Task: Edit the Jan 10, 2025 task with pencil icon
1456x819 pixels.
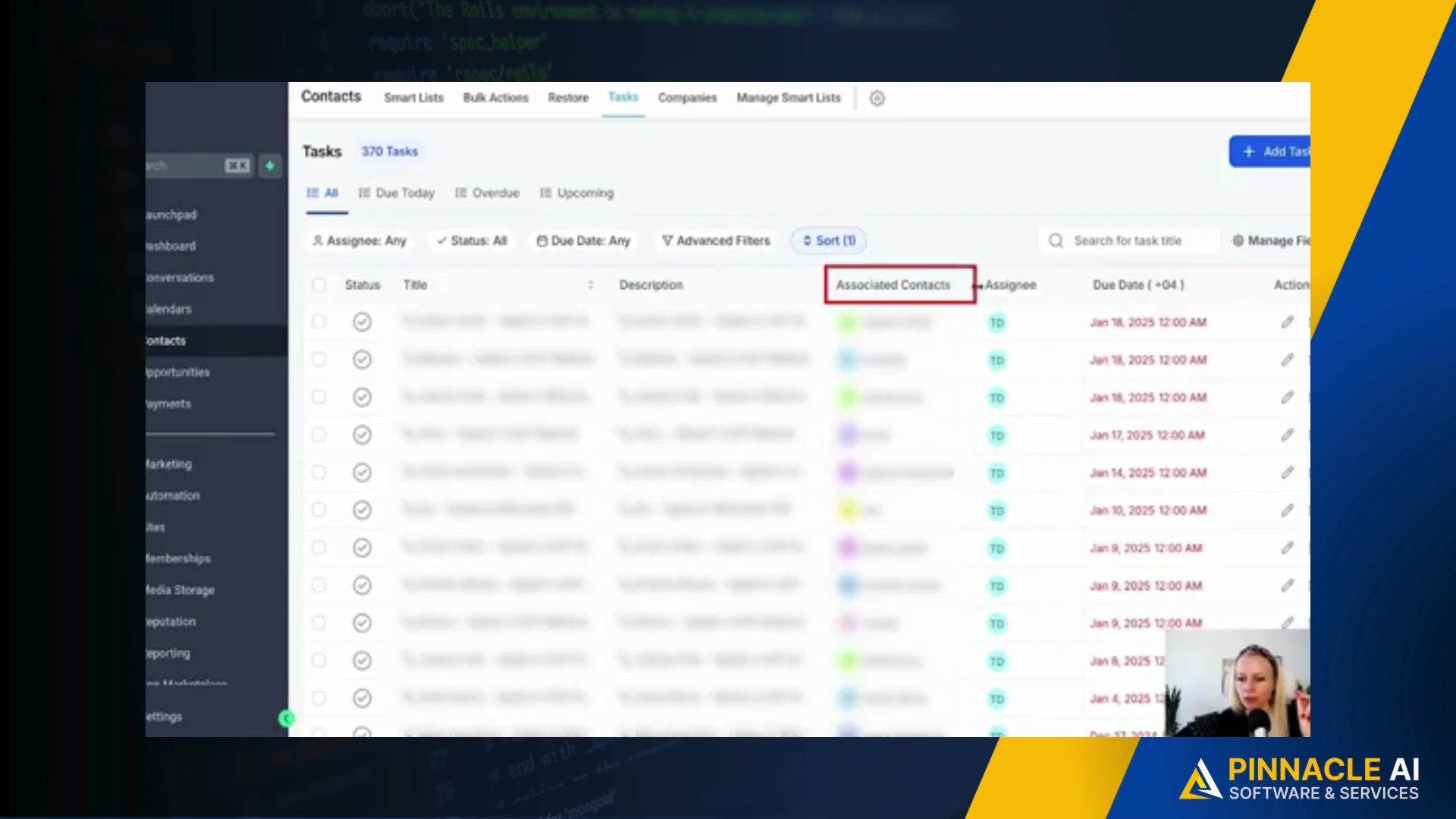Action: 1288,510
